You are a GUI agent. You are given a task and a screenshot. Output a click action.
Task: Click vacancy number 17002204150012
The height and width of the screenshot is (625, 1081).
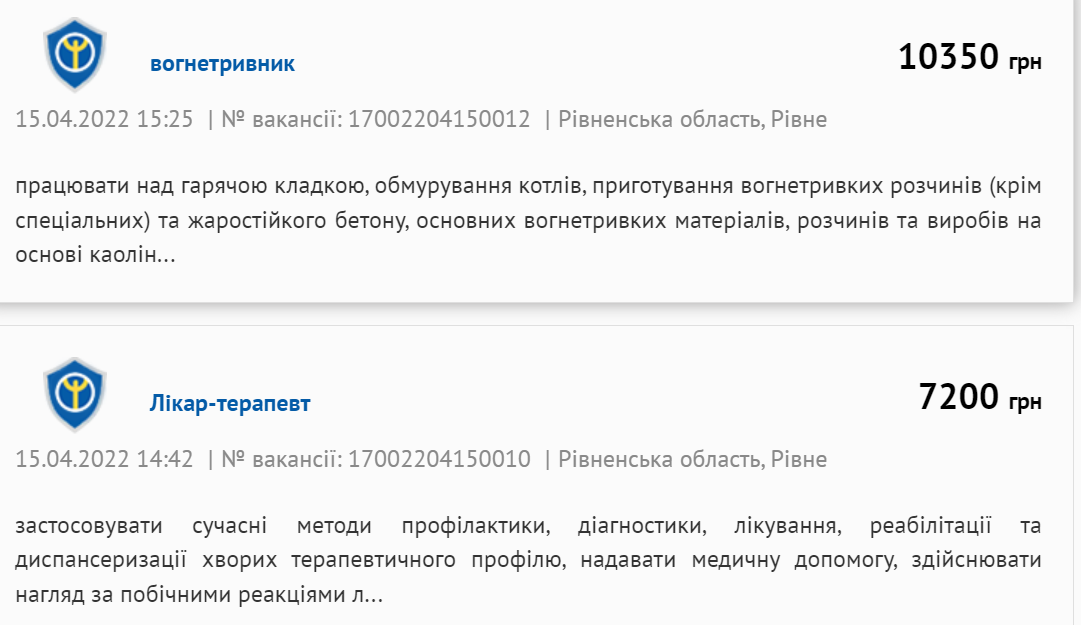point(439,119)
